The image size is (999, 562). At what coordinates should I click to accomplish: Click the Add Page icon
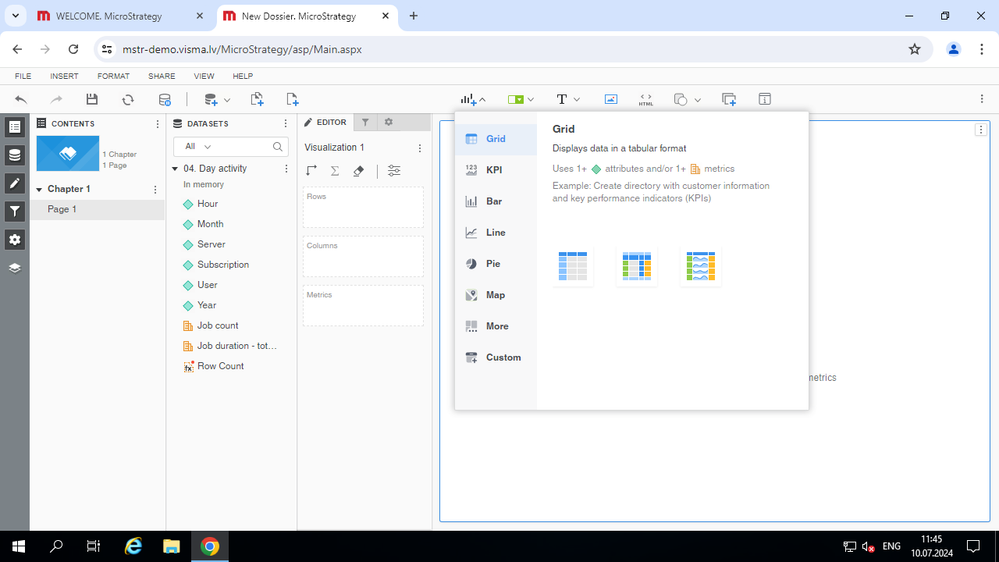click(x=292, y=99)
